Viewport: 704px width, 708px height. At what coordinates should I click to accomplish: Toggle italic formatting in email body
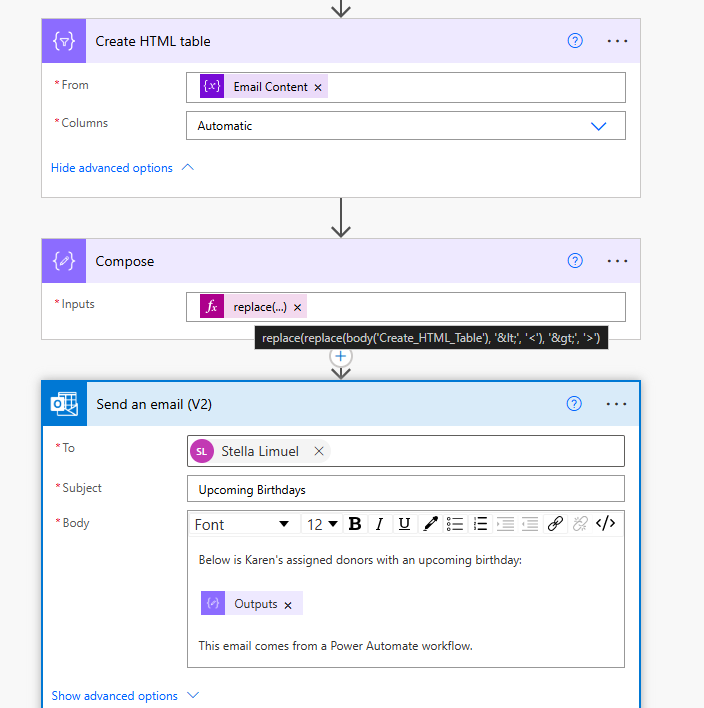pyautogui.click(x=379, y=524)
